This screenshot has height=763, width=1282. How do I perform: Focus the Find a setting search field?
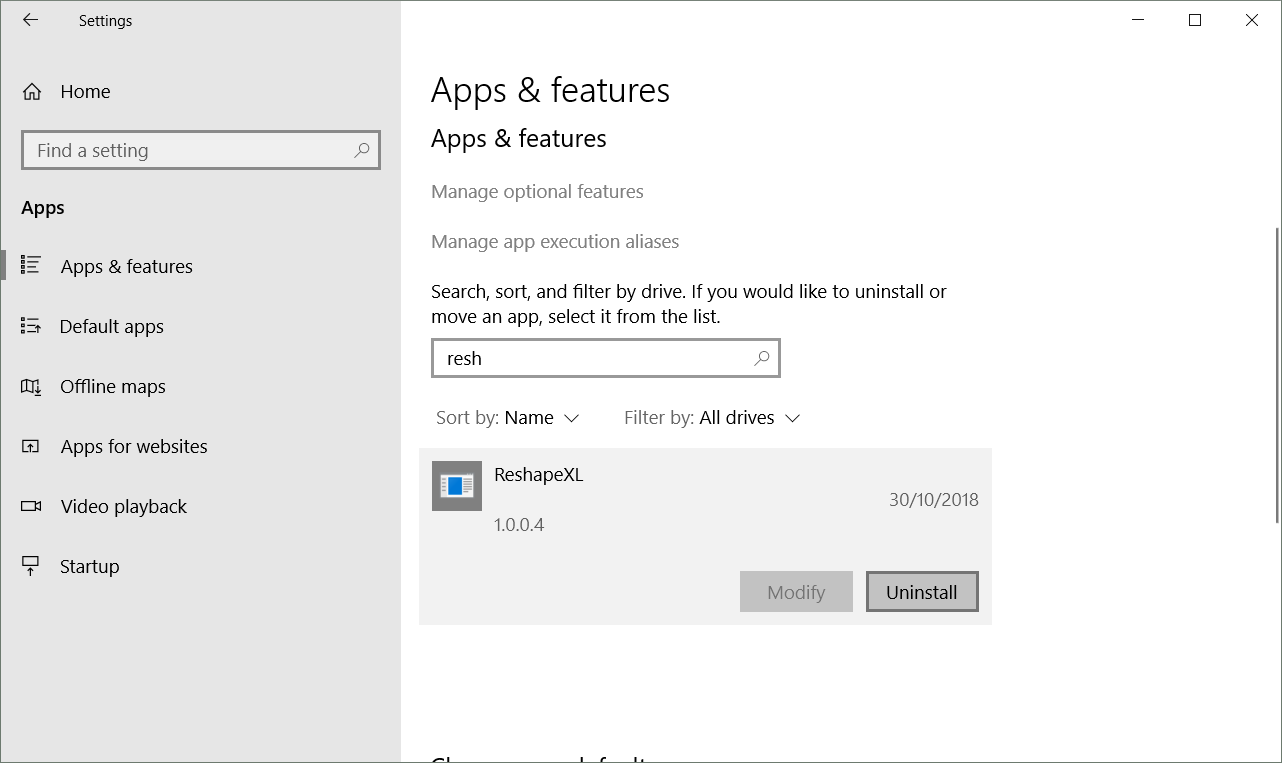[201, 150]
